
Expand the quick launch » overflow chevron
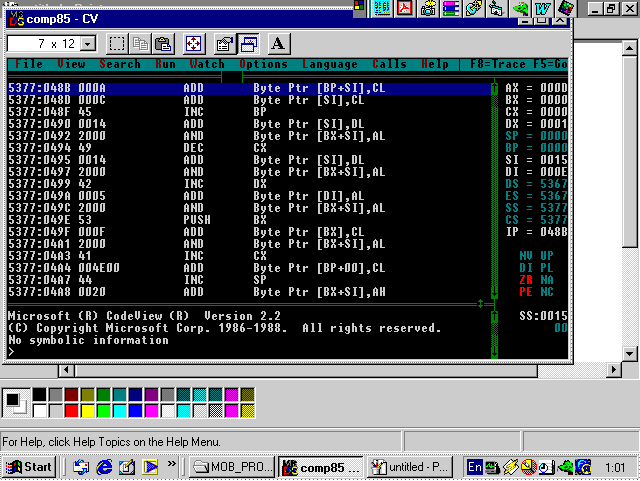172,463
